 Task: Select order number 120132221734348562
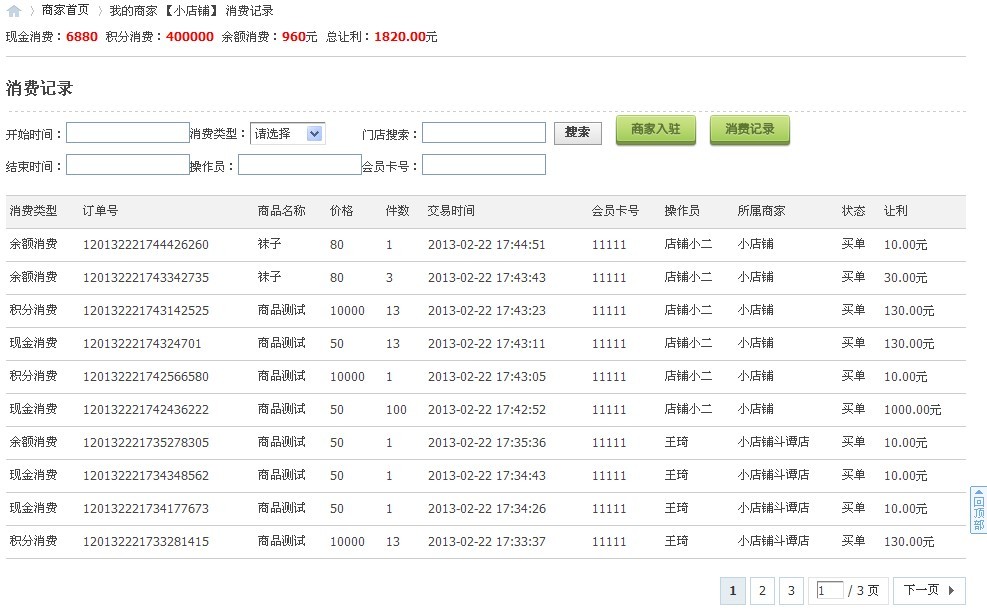tap(145, 476)
